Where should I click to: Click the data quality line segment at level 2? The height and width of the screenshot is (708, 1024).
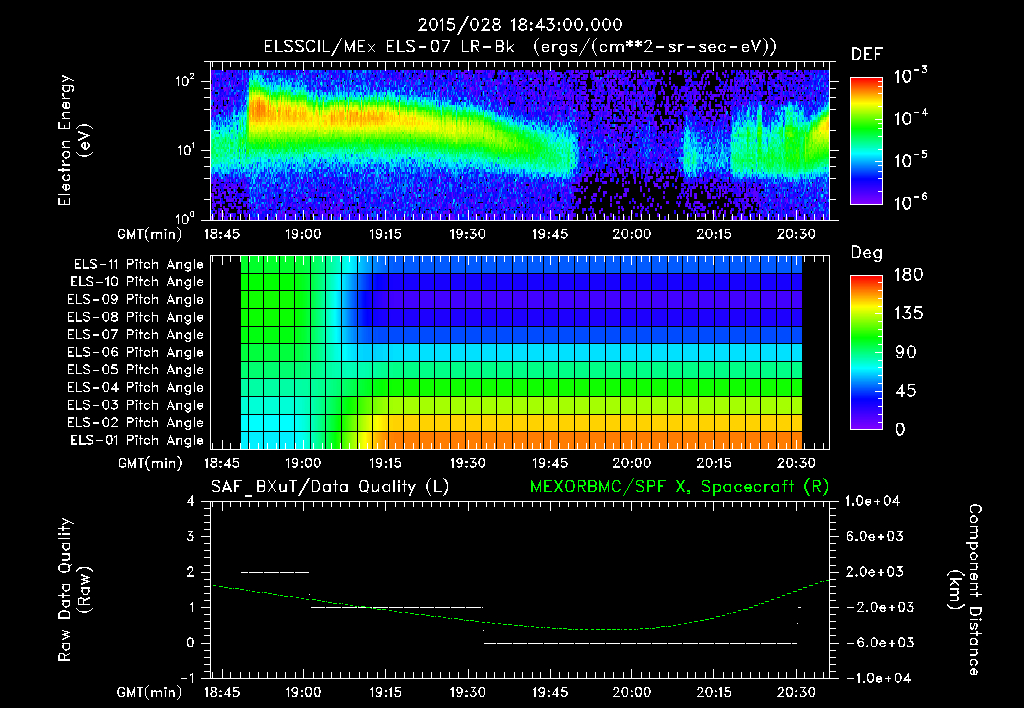[275, 572]
